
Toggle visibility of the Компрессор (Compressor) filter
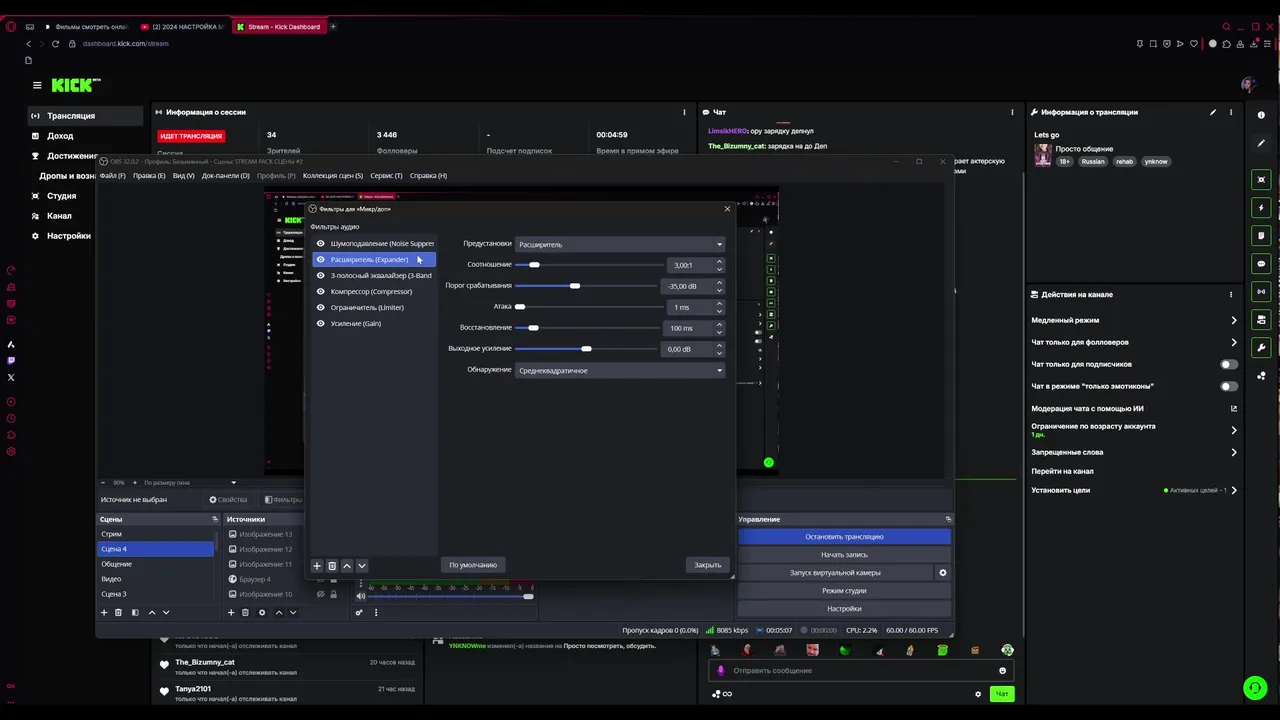[321, 291]
